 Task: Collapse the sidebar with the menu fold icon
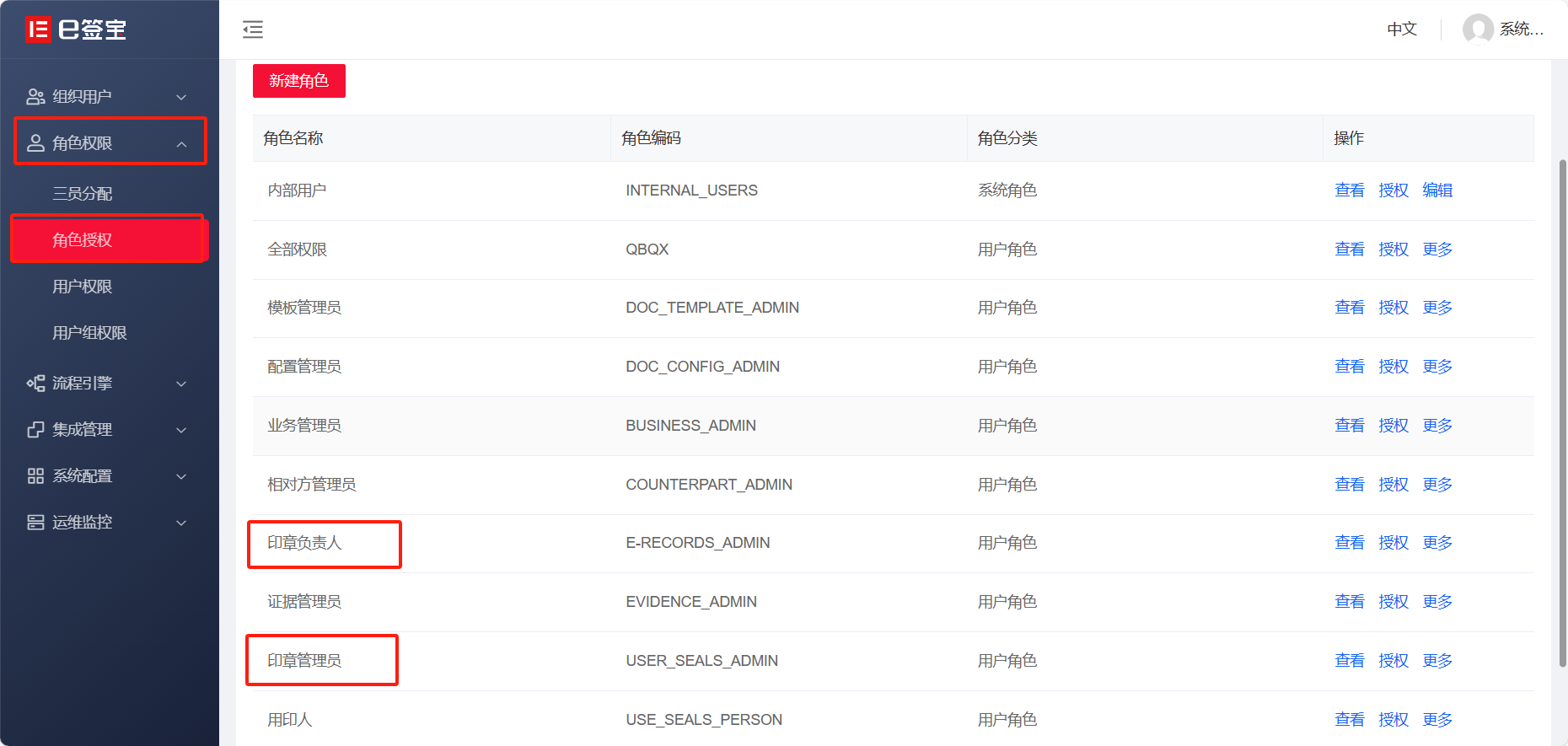click(x=253, y=30)
